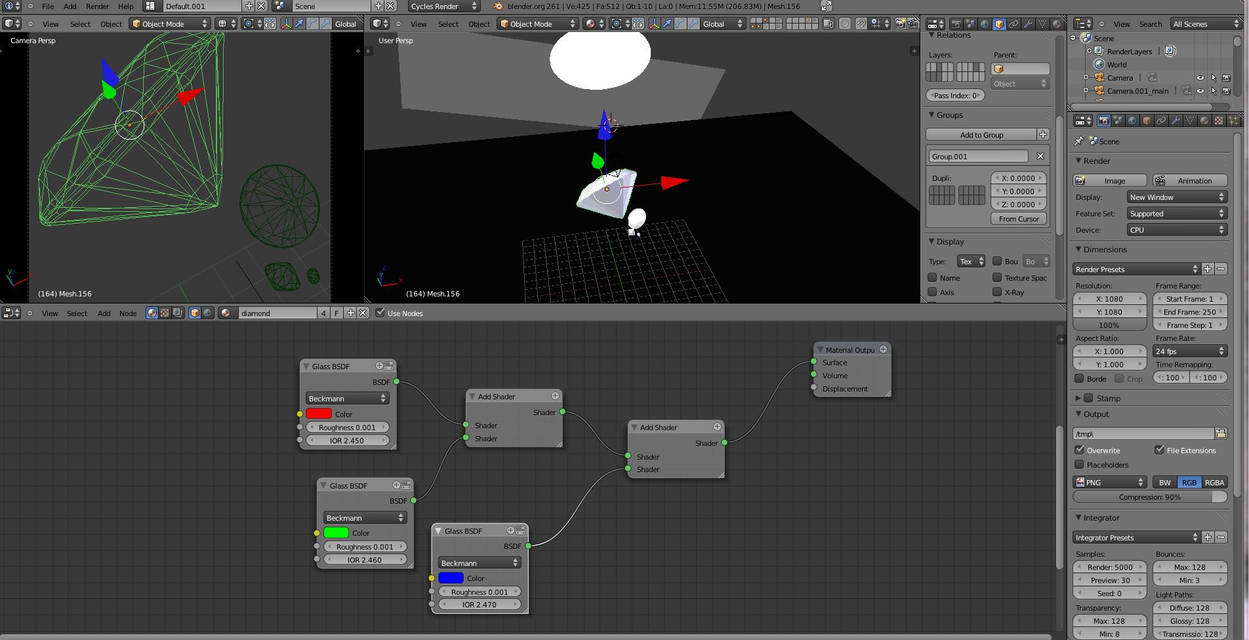Open the Node menu in node editor
The image size is (1249, 640).
(x=128, y=313)
